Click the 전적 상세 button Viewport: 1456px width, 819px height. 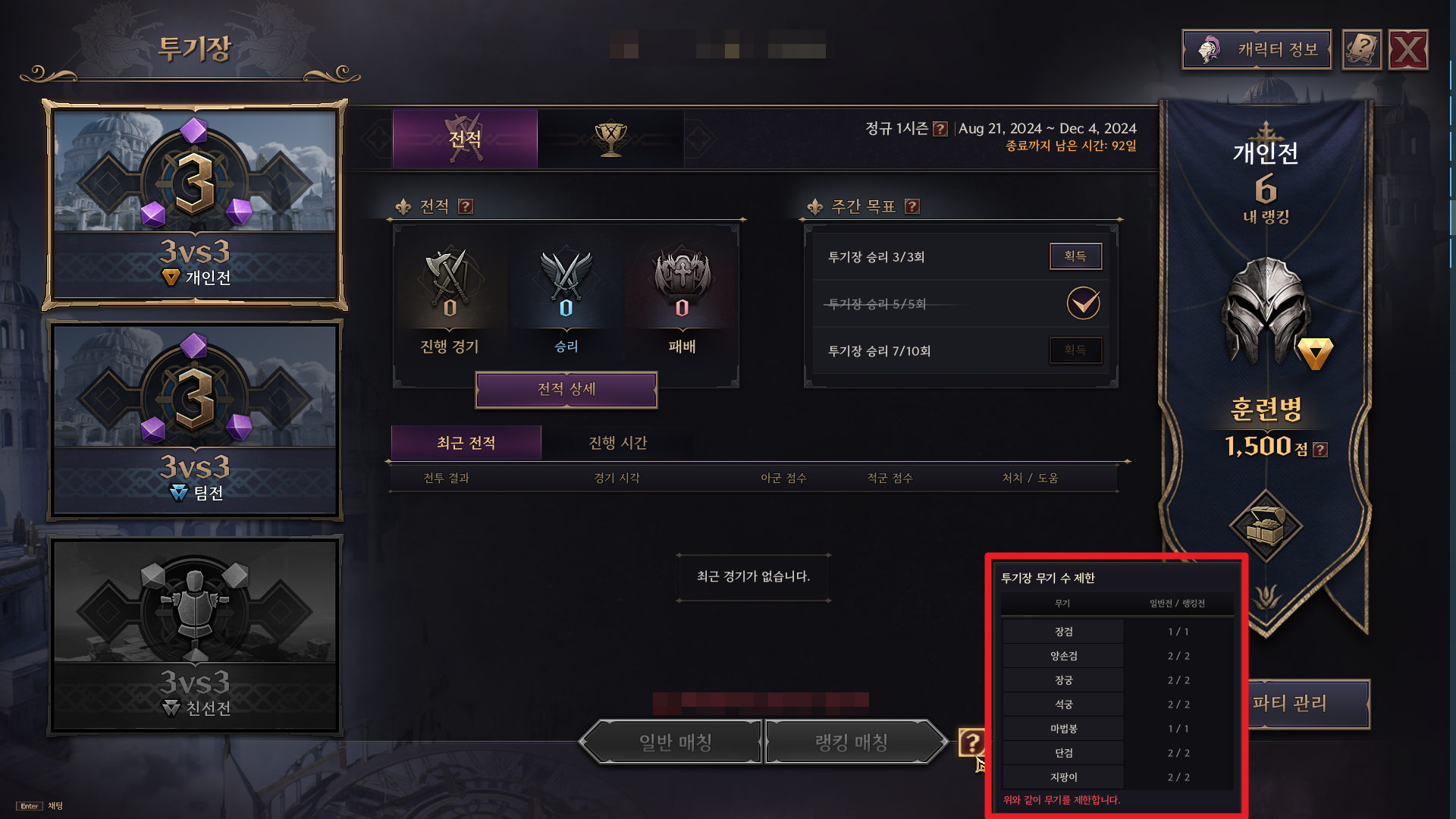click(x=566, y=390)
